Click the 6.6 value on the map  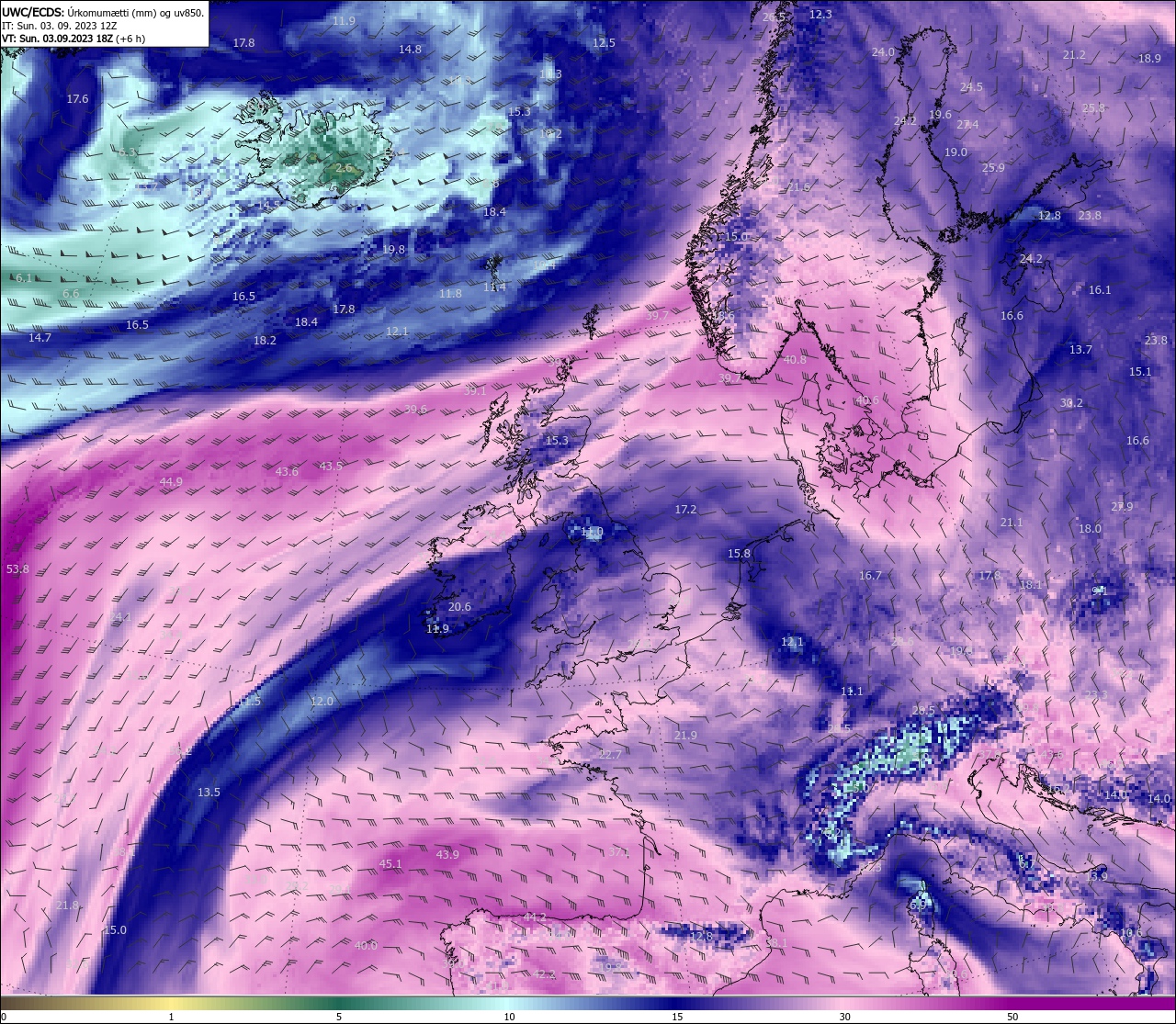(x=71, y=294)
